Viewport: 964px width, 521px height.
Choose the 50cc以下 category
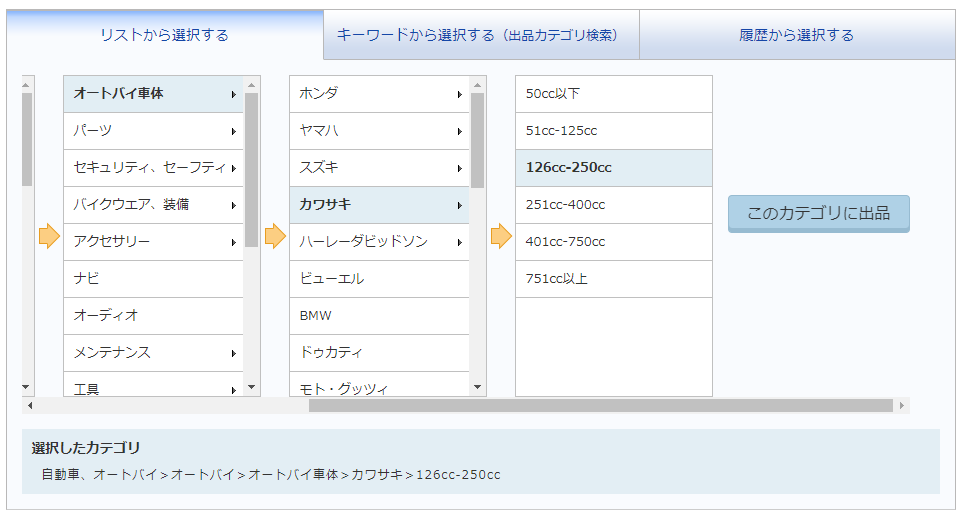coord(614,94)
